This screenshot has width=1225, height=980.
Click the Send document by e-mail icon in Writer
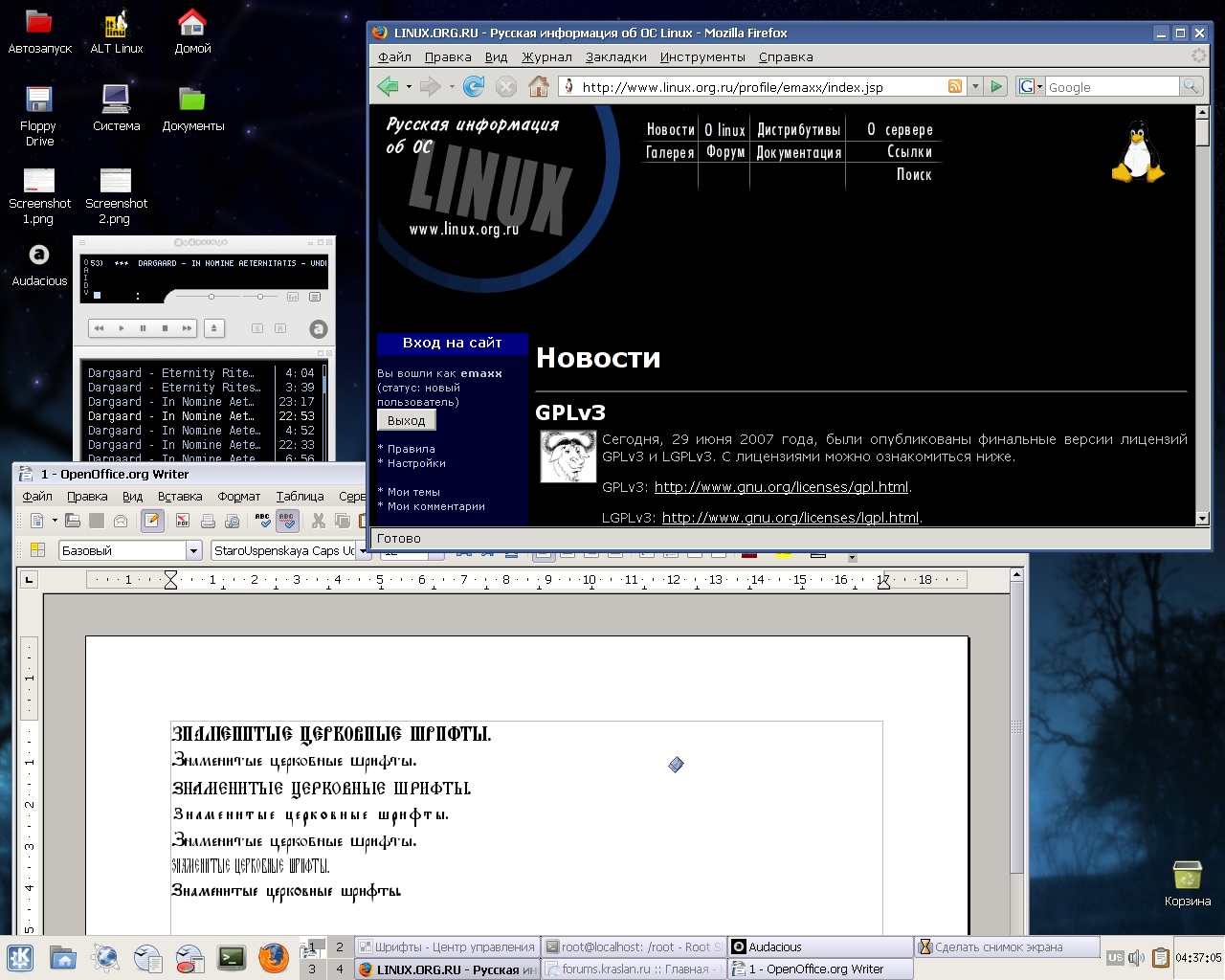(121, 521)
